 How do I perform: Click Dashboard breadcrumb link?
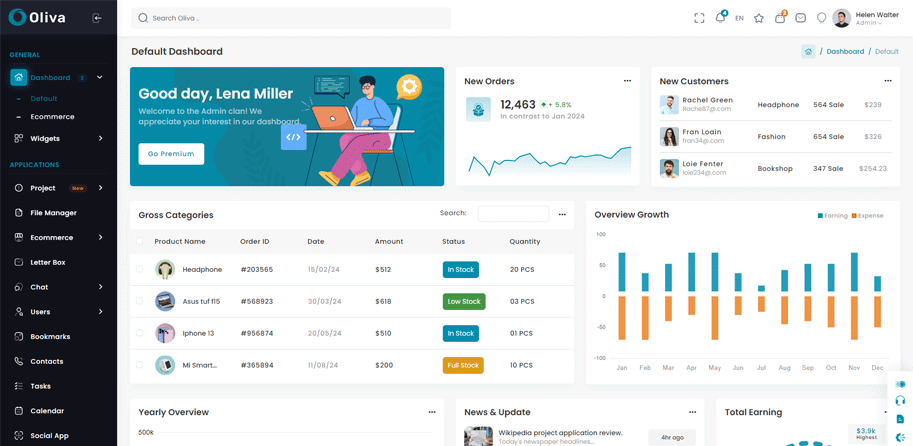pos(845,51)
